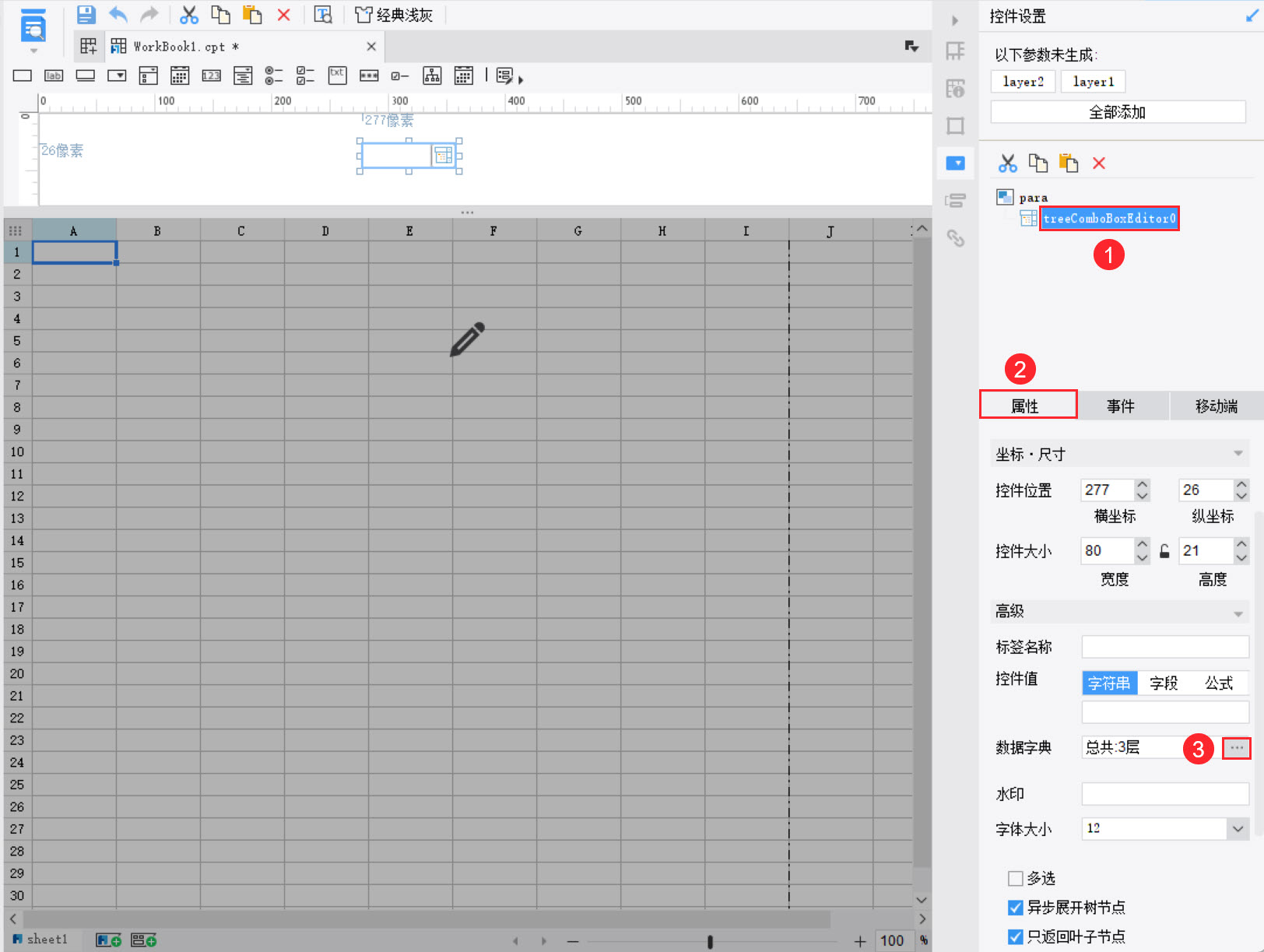
Task: Select the single checkbox widget icon
Action: [400, 76]
